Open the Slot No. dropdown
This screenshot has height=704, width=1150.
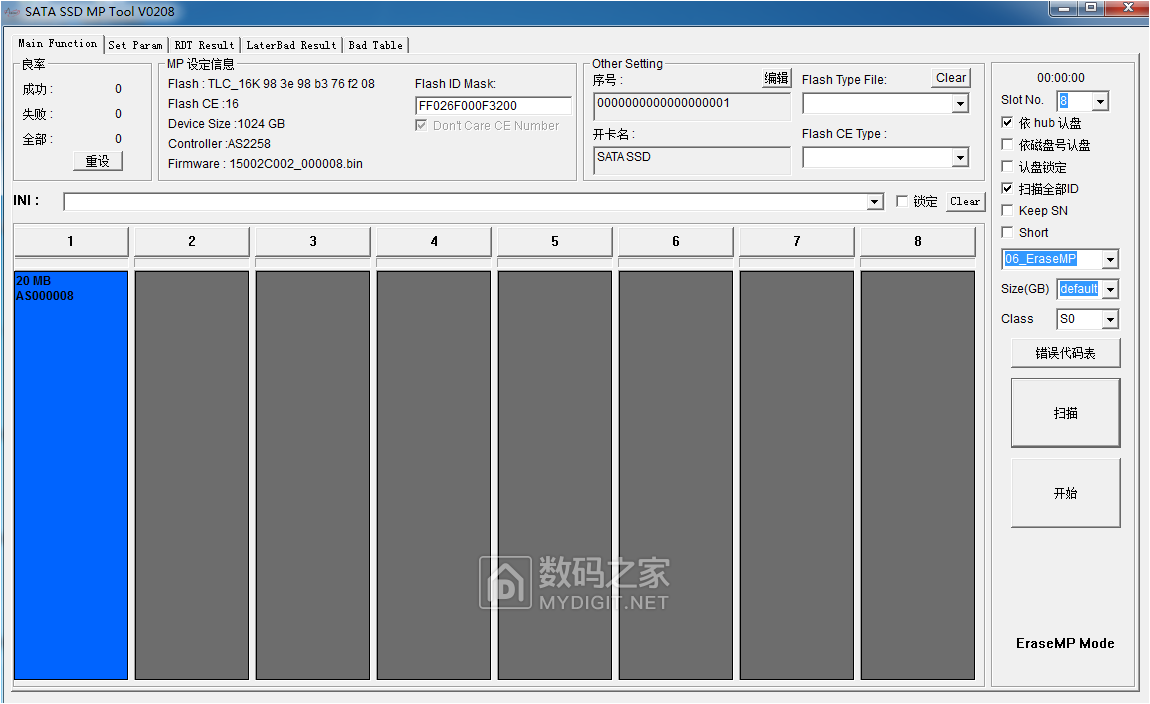pyautogui.click(x=1100, y=101)
